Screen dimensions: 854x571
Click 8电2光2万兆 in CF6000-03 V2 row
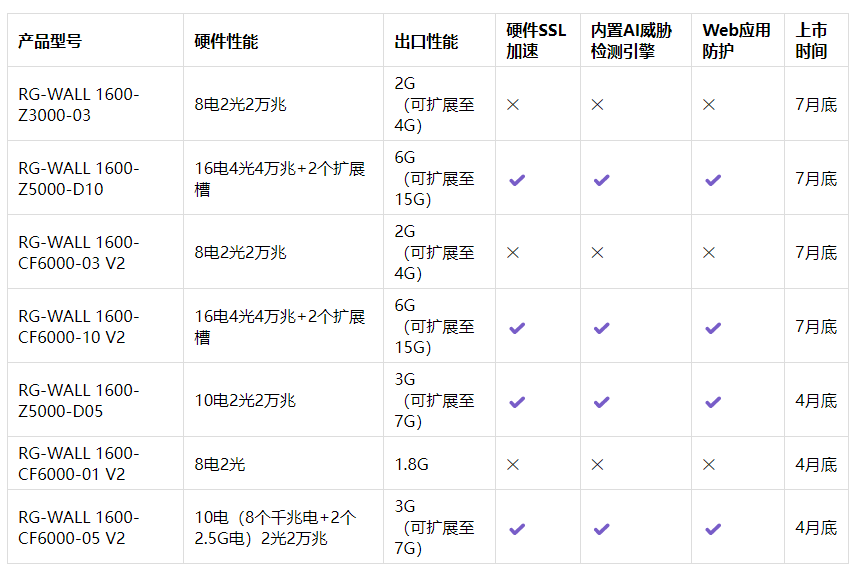coord(240,253)
